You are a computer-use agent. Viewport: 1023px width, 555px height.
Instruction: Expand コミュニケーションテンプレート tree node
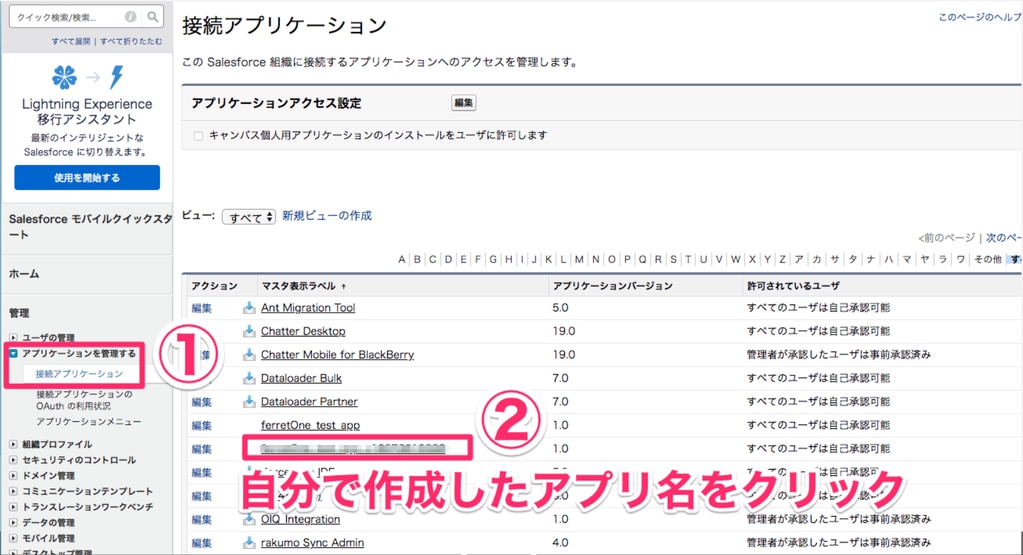[13, 491]
